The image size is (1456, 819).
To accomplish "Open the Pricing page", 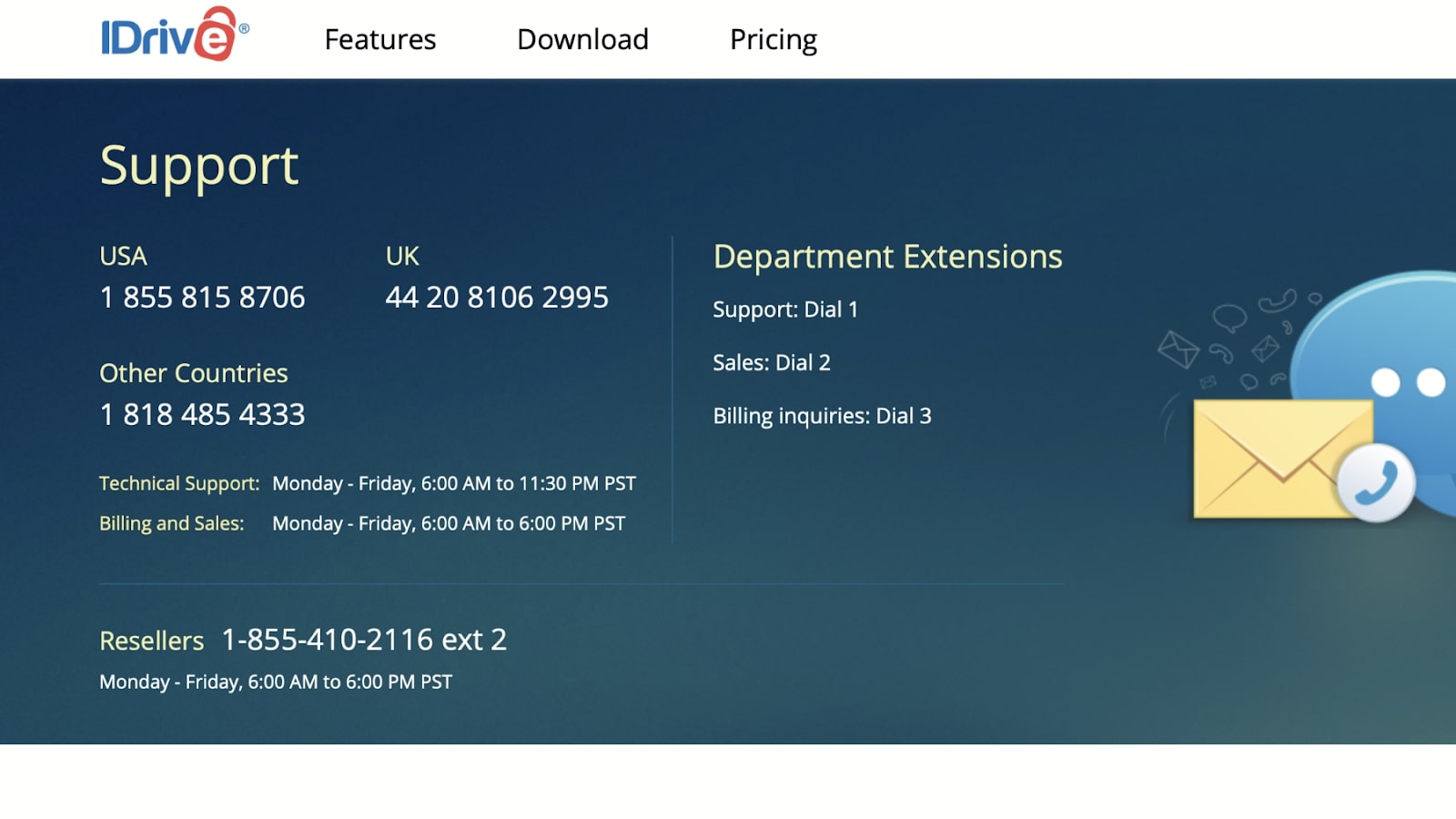I will [x=773, y=38].
